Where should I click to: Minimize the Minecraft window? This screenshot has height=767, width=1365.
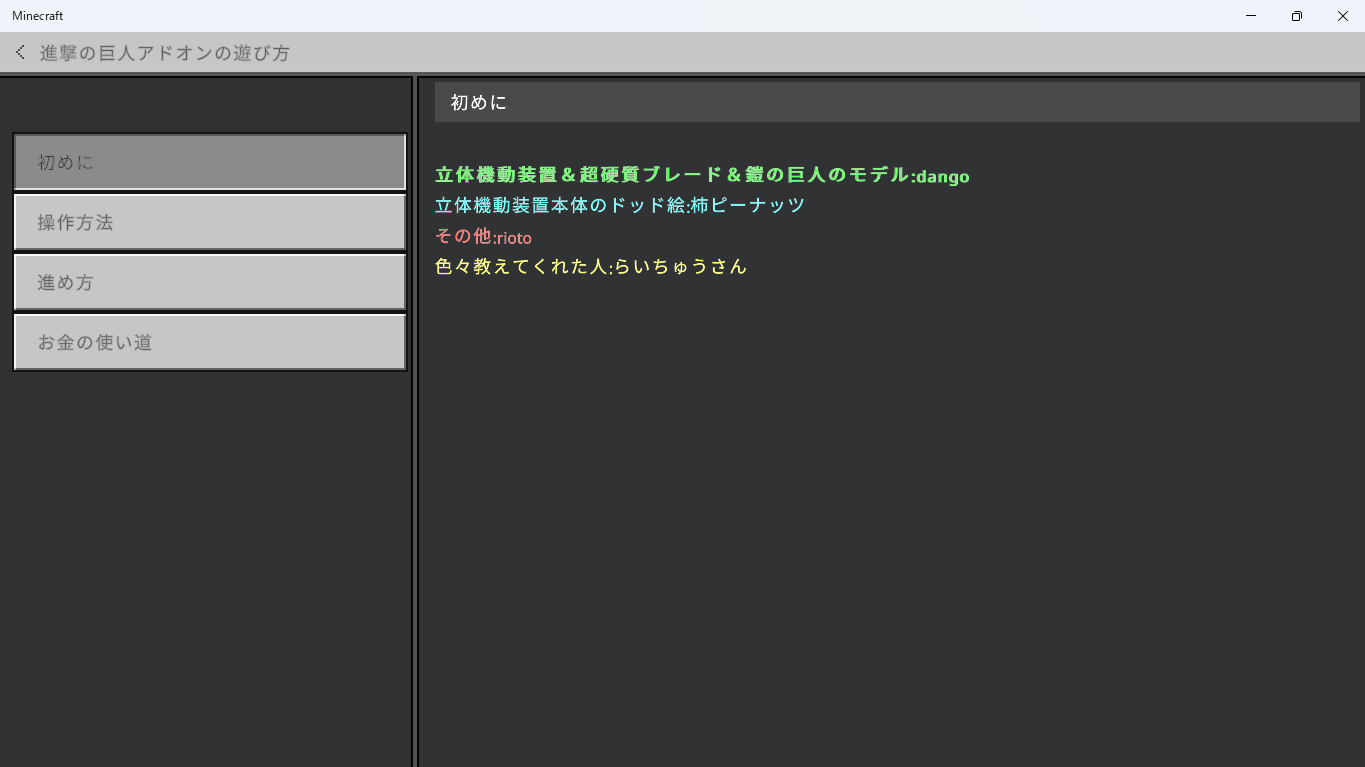coord(1251,16)
